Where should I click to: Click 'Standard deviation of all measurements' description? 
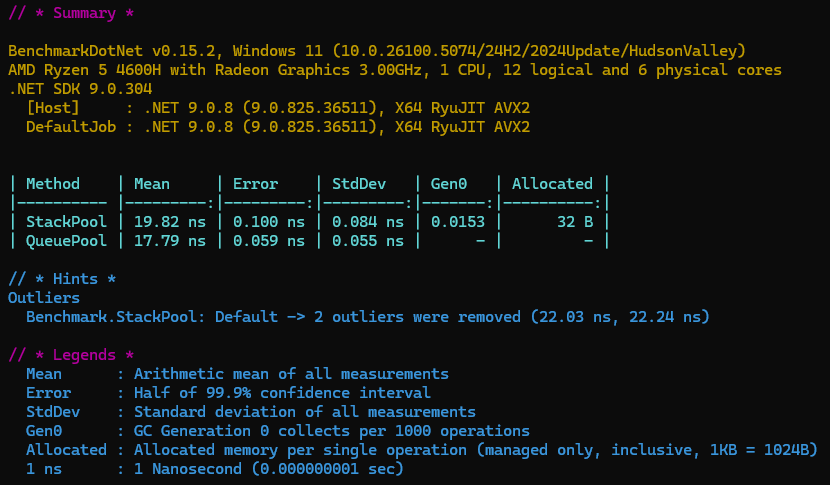point(305,412)
